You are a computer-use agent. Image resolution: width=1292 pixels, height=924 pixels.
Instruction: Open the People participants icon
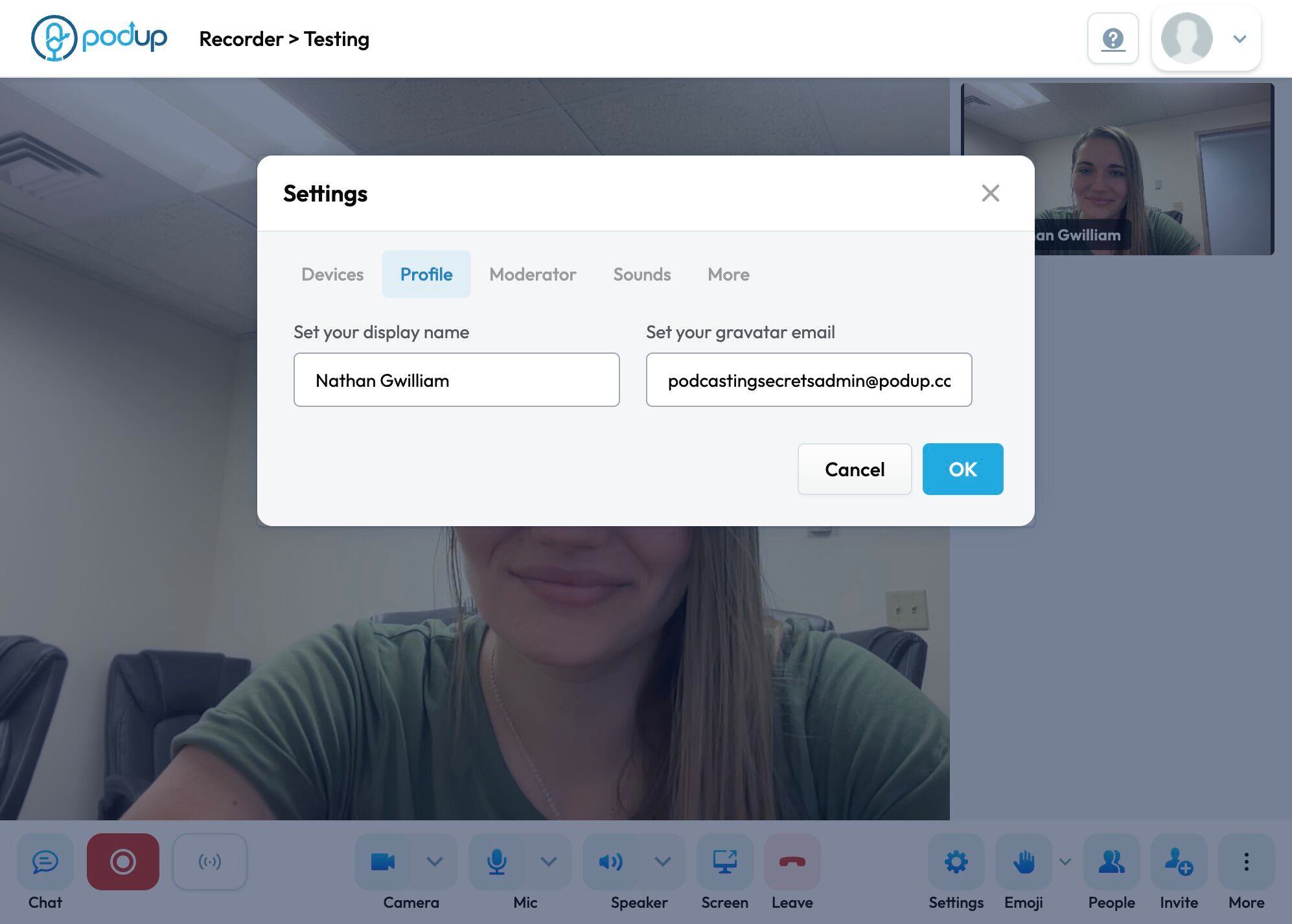coord(1111,861)
